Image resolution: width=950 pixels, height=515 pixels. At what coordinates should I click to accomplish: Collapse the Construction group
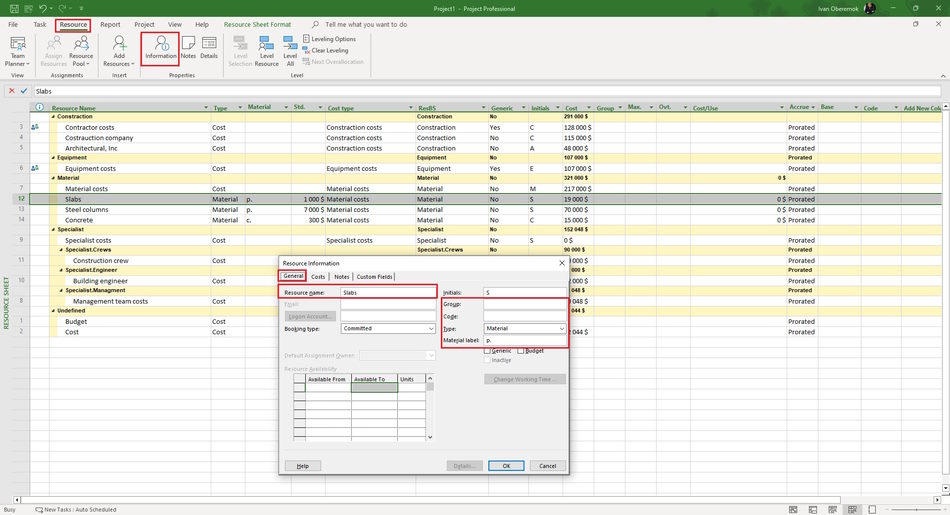pos(53,116)
